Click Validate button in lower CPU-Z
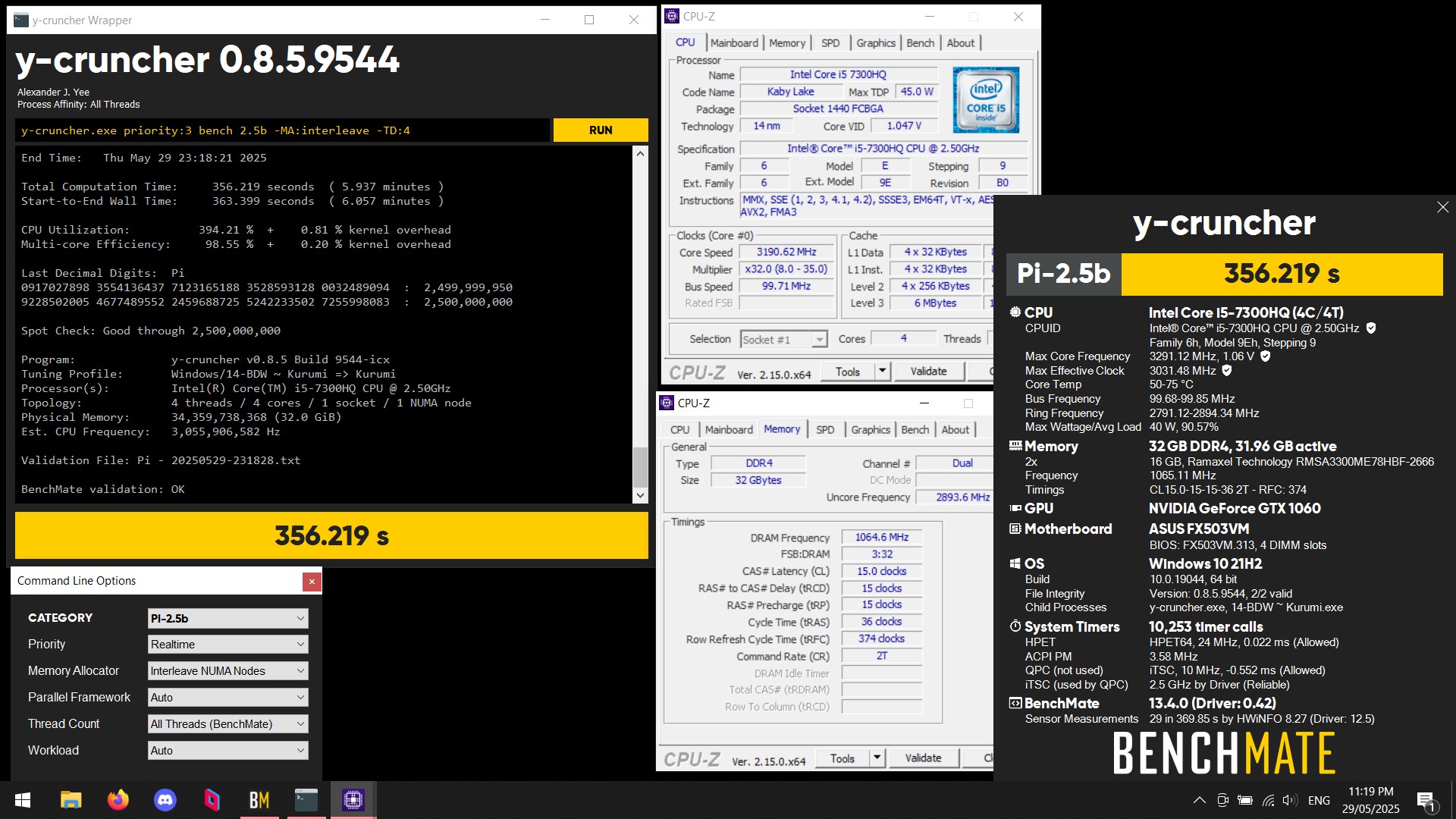 [923, 758]
